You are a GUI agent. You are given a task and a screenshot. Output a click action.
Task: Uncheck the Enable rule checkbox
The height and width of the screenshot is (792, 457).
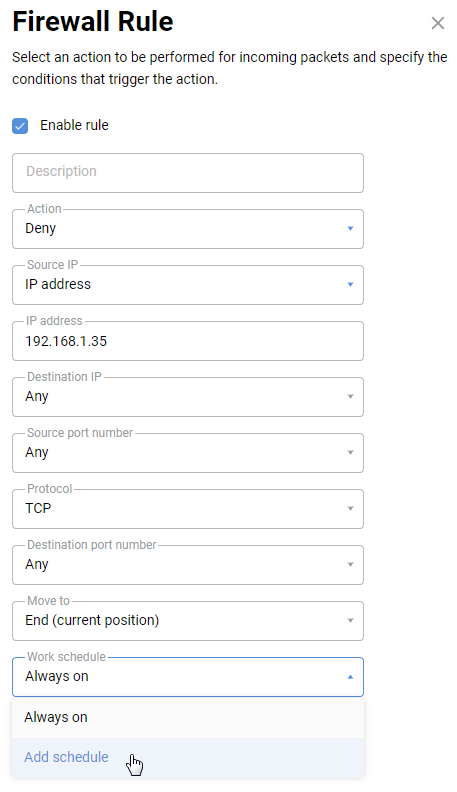click(20, 126)
